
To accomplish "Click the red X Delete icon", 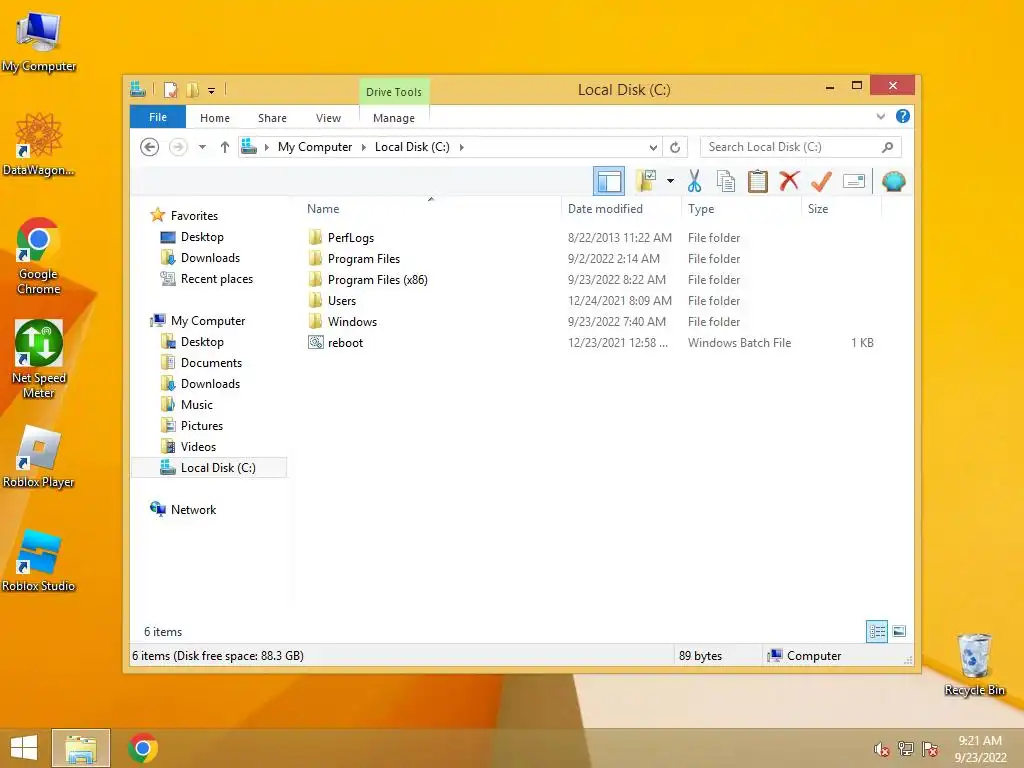I will (789, 181).
